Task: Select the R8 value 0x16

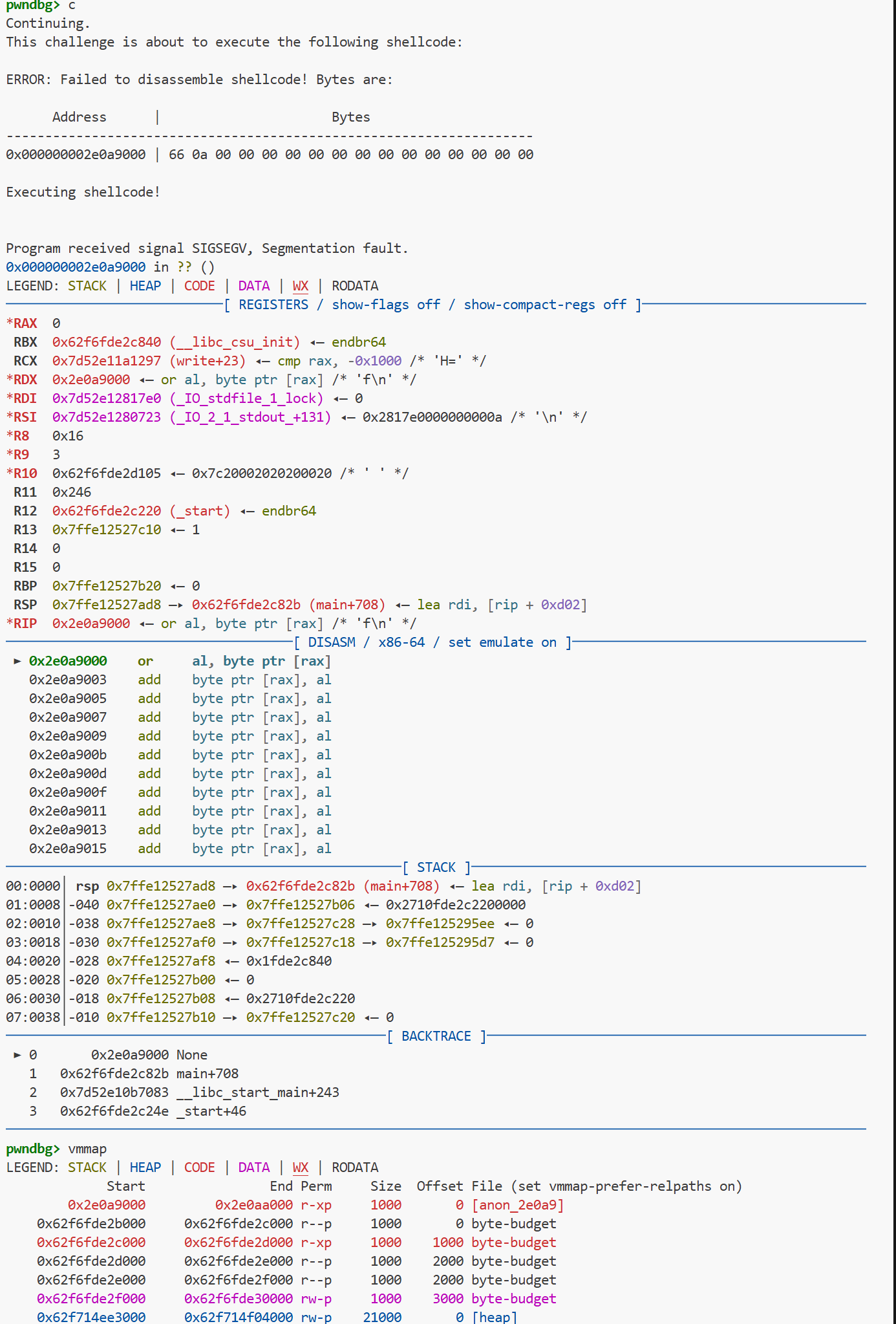Action: (x=68, y=436)
